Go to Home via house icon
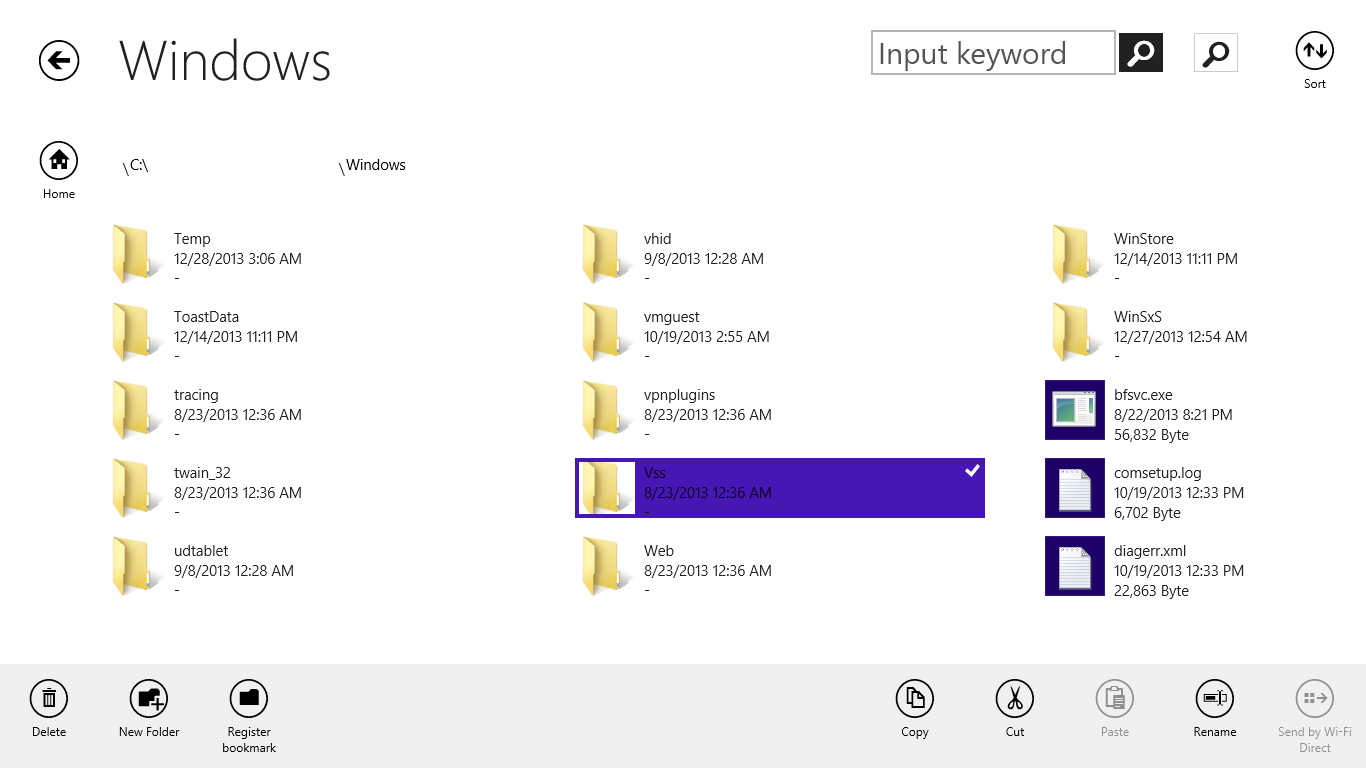 click(59, 160)
